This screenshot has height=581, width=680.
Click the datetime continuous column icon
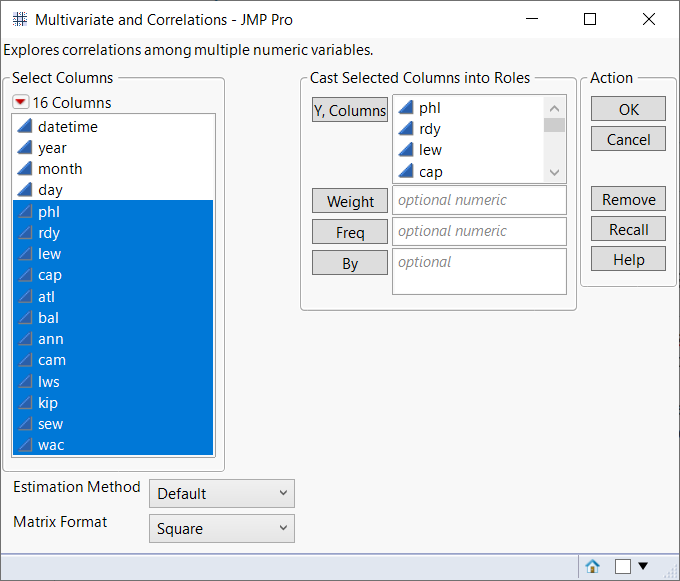24,127
